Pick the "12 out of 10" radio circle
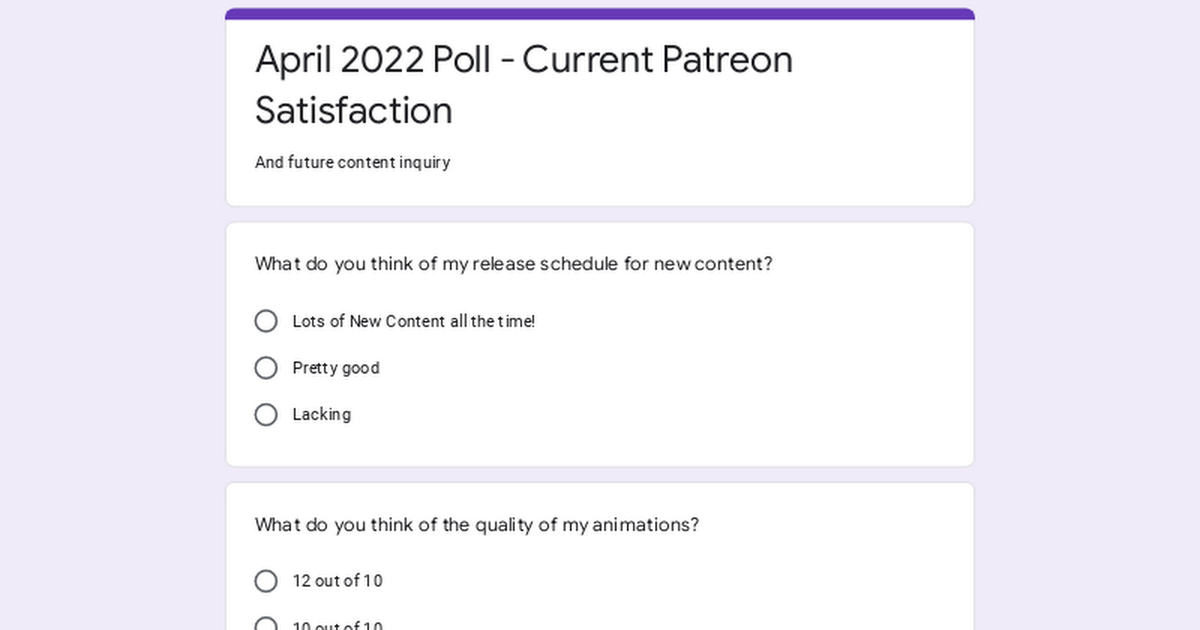The image size is (1200, 630). click(x=266, y=581)
